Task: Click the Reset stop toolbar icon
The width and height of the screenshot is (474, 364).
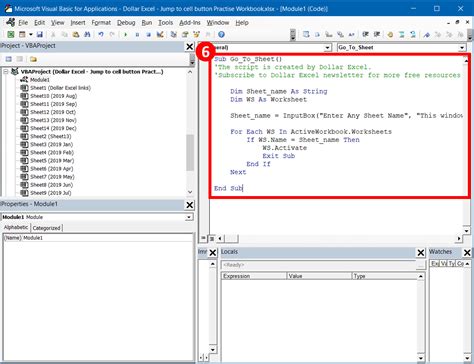Action: [148, 34]
